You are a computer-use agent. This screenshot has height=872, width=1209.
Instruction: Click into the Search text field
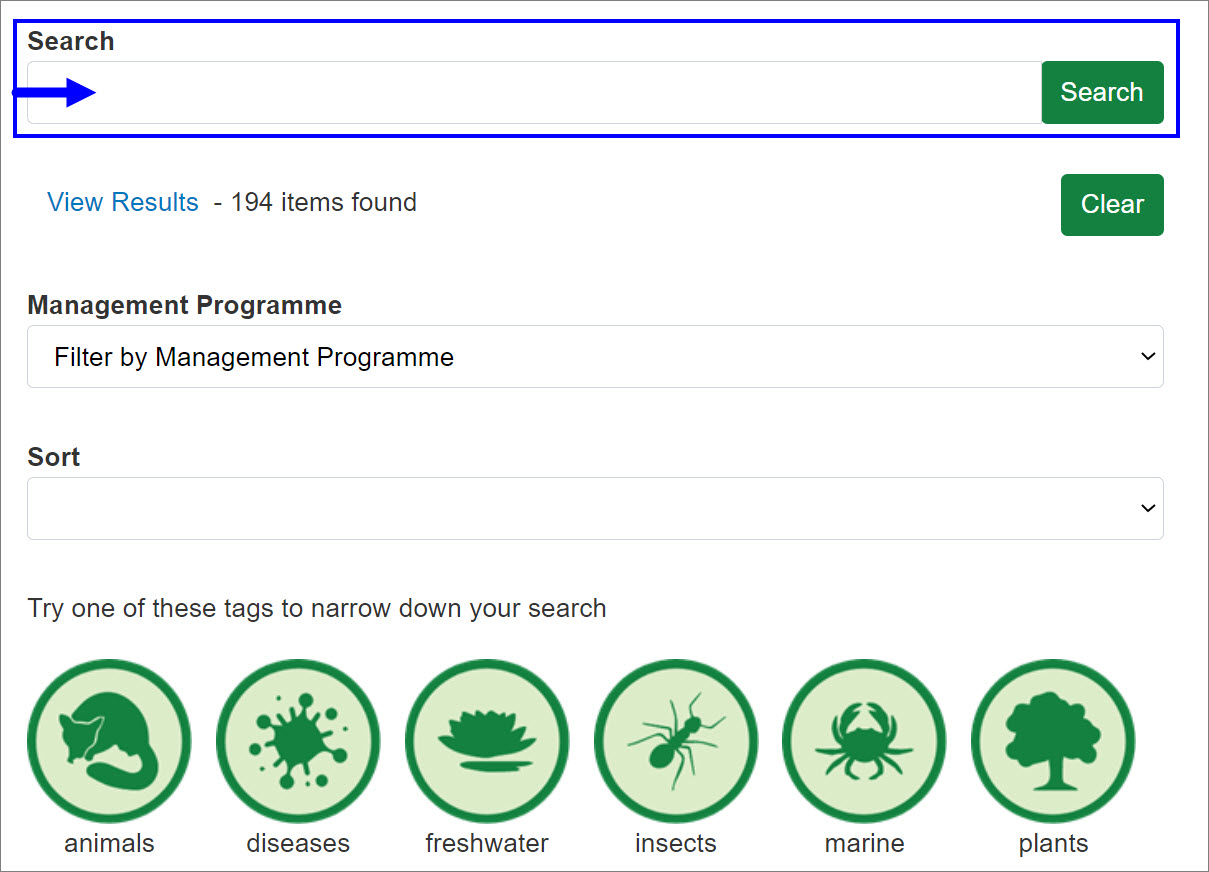tap(534, 92)
